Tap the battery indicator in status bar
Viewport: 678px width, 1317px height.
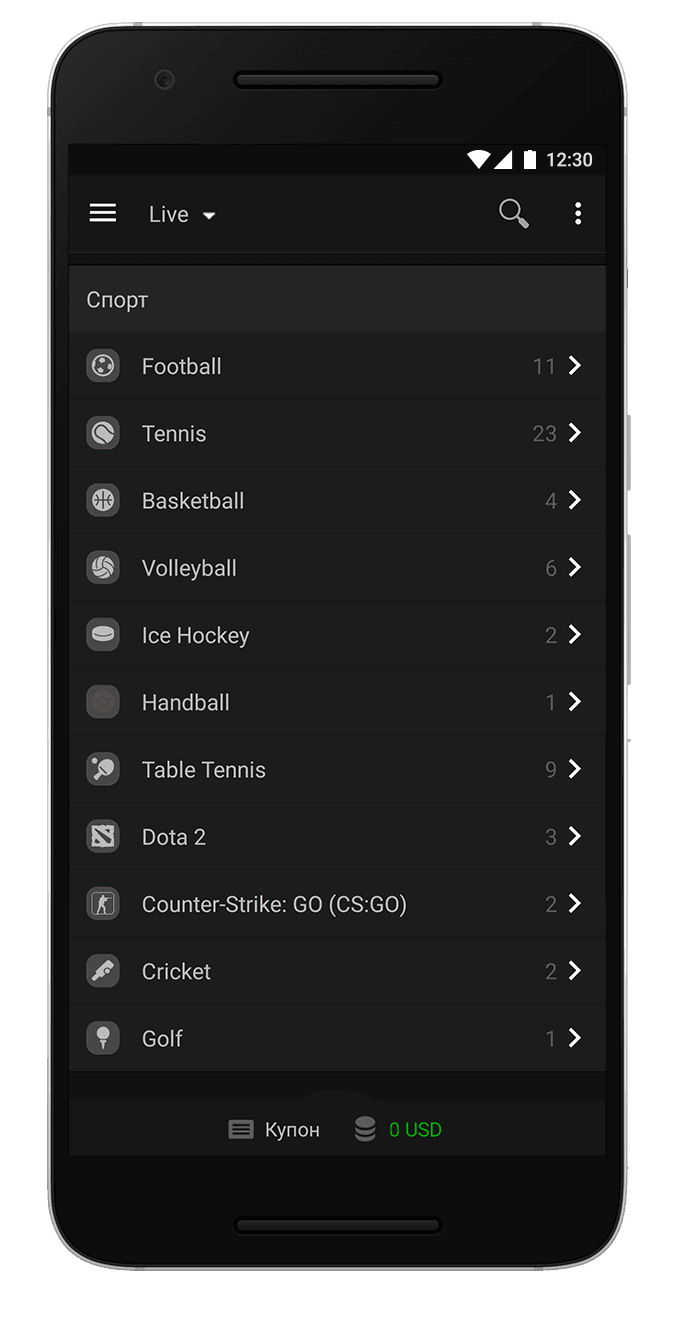529,160
